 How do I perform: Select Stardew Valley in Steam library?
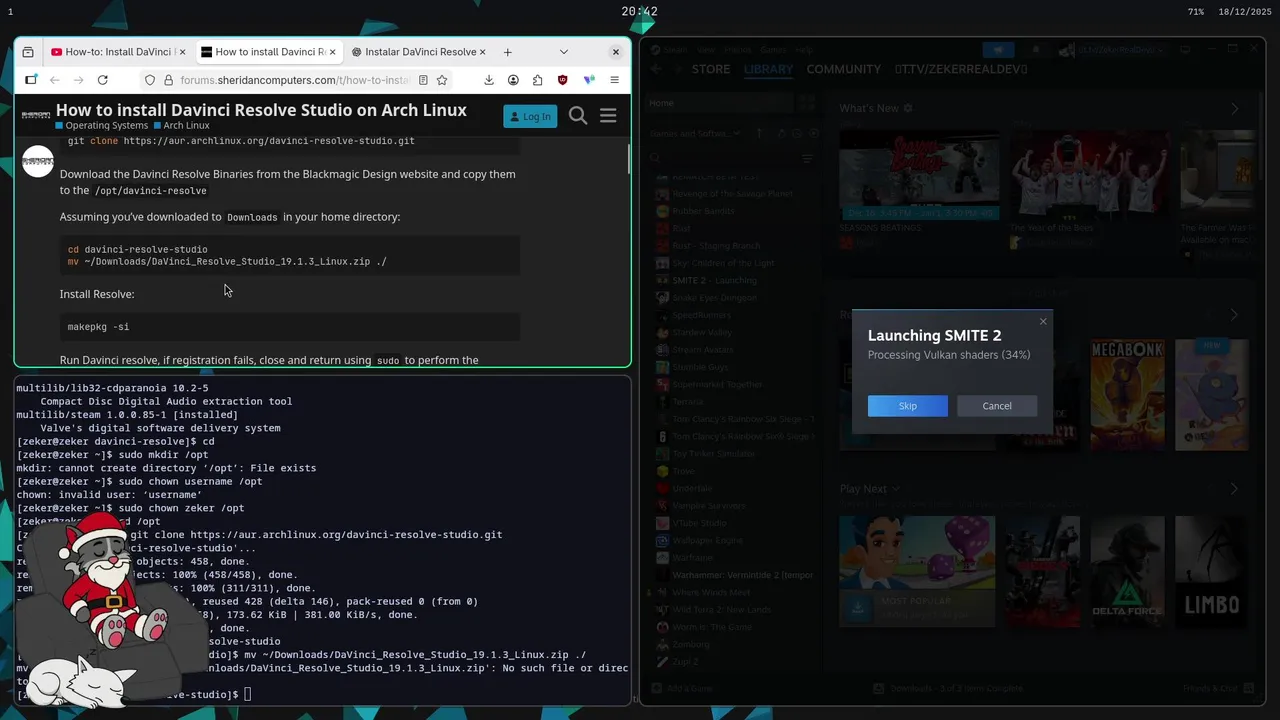pos(735,332)
